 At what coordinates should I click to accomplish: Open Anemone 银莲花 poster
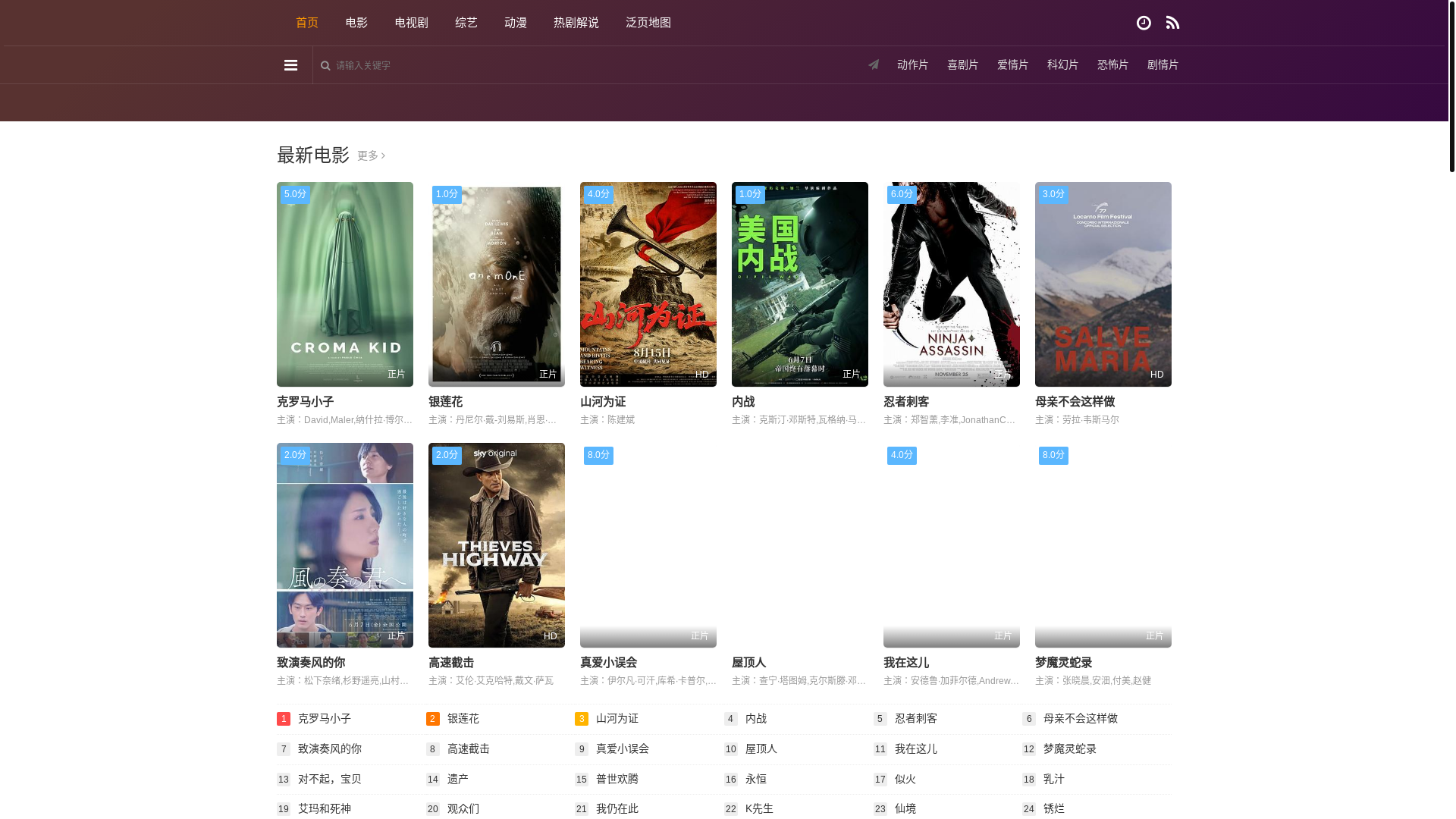497,284
